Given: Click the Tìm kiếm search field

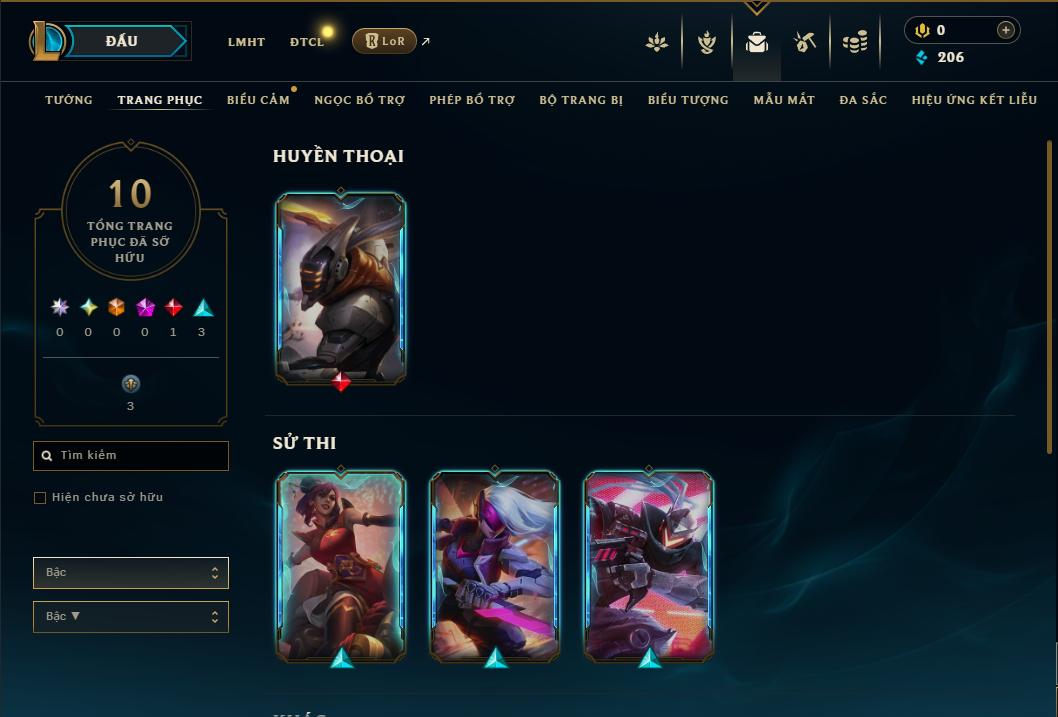Looking at the screenshot, I should 131,456.
